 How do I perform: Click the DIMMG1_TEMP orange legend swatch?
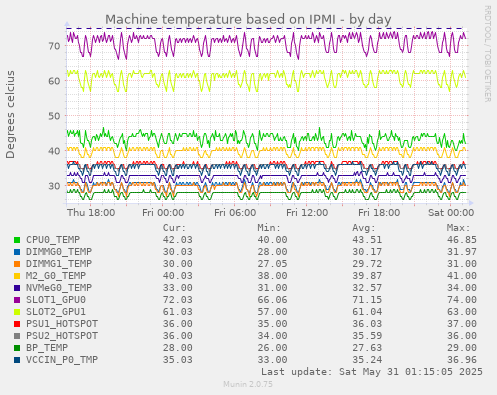(17, 264)
